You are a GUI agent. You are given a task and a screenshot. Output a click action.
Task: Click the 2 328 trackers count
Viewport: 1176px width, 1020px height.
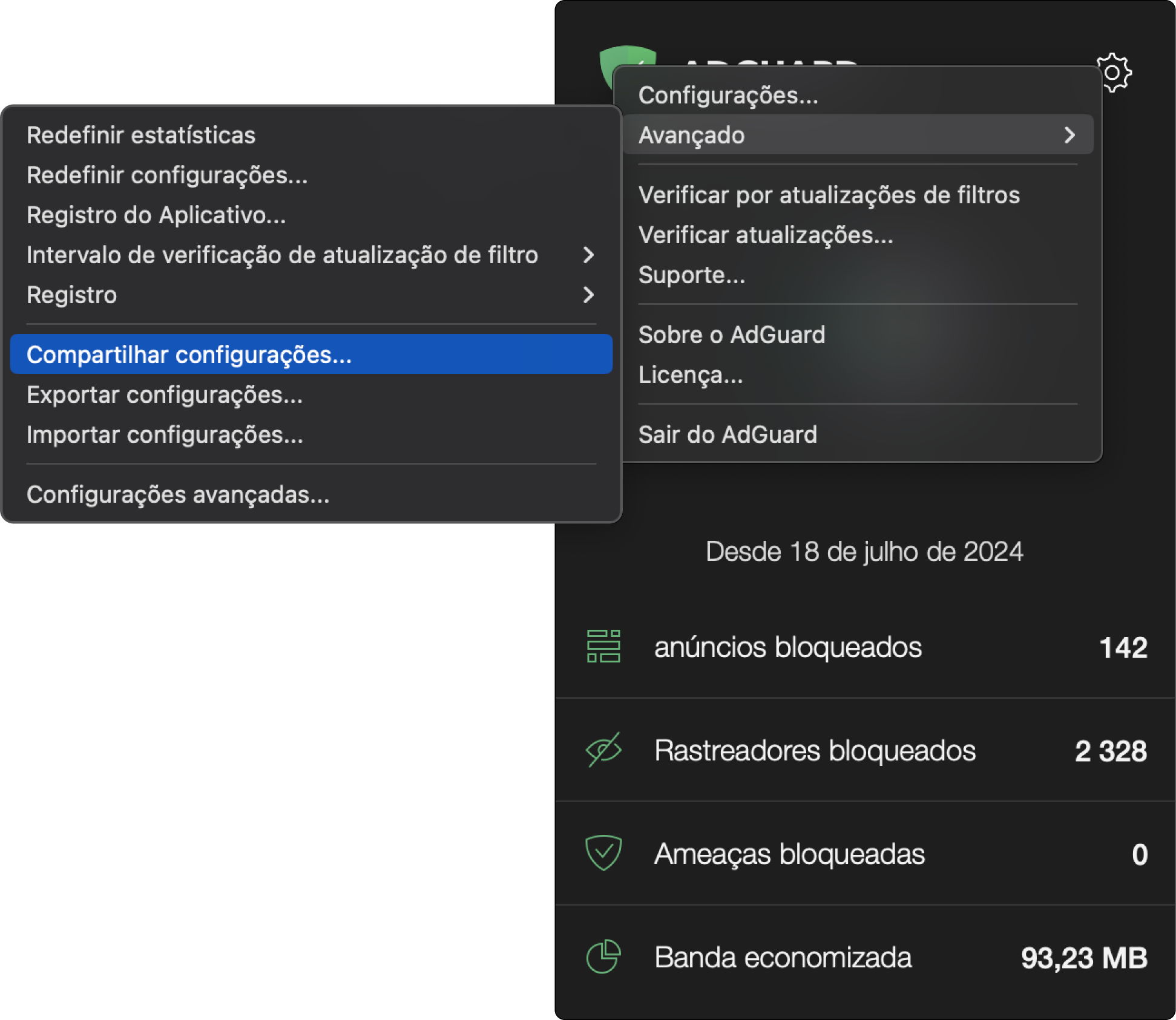pyautogui.click(x=1111, y=751)
